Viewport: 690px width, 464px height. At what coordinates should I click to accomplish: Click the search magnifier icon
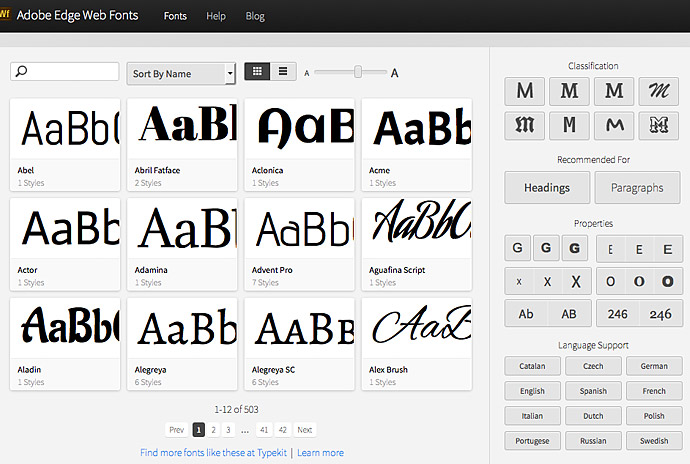click(x=21, y=71)
